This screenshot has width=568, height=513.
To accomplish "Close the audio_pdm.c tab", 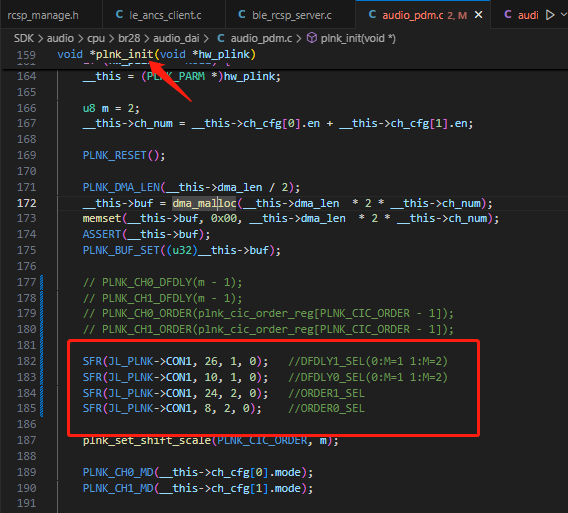I will tap(479, 15).
